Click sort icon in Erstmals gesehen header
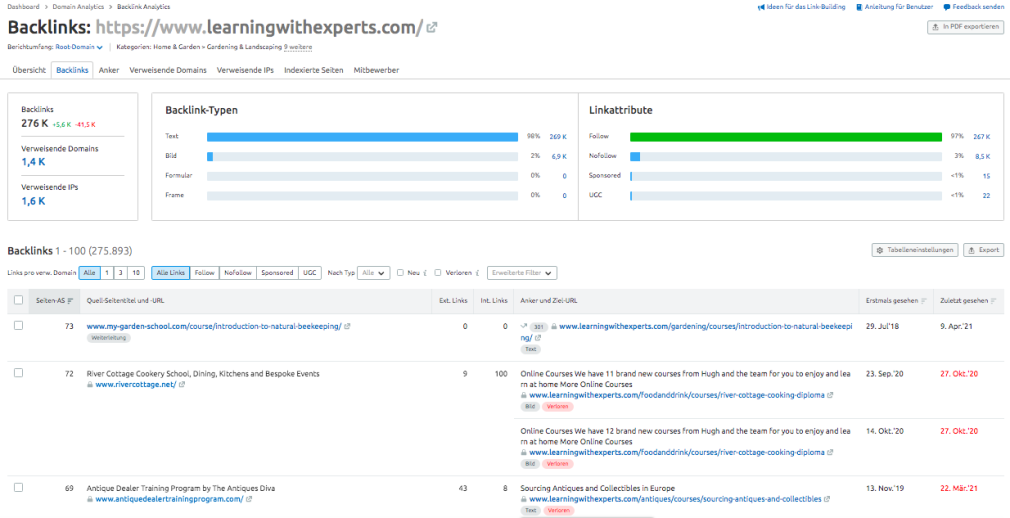1010x518 pixels. click(x=924, y=300)
